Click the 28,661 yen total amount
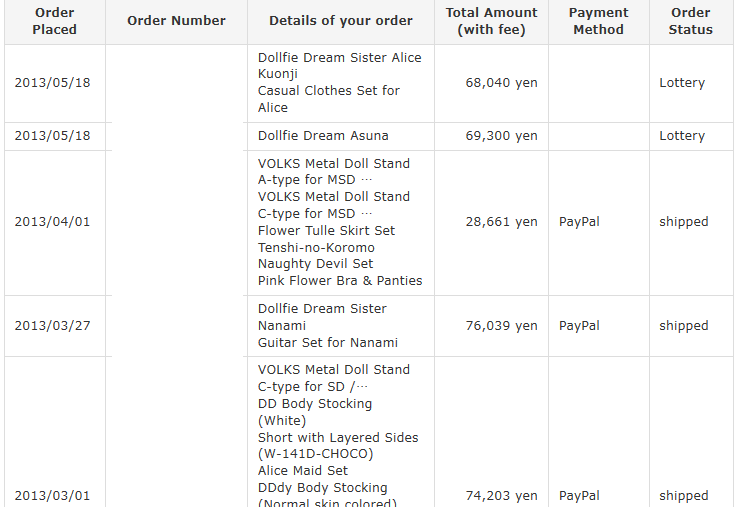This screenshot has height=507, width=737. (501, 222)
